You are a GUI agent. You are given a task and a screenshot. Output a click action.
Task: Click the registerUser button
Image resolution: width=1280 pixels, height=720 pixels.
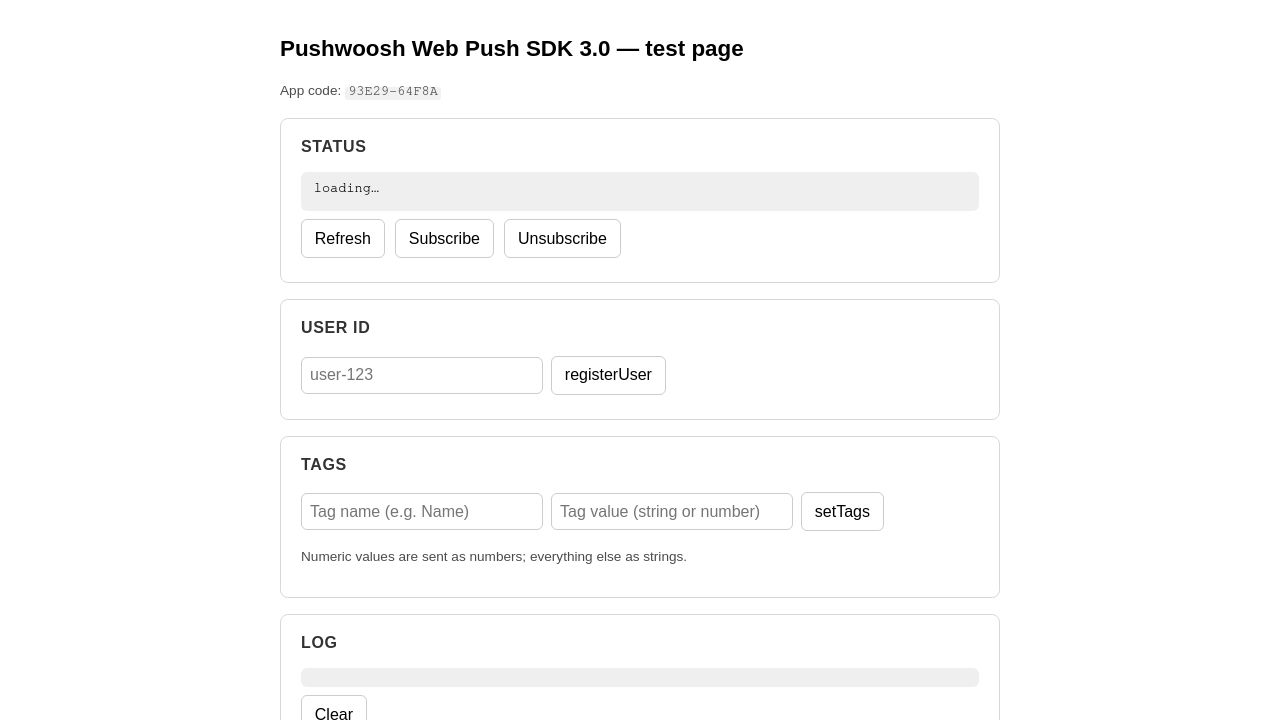tap(608, 375)
